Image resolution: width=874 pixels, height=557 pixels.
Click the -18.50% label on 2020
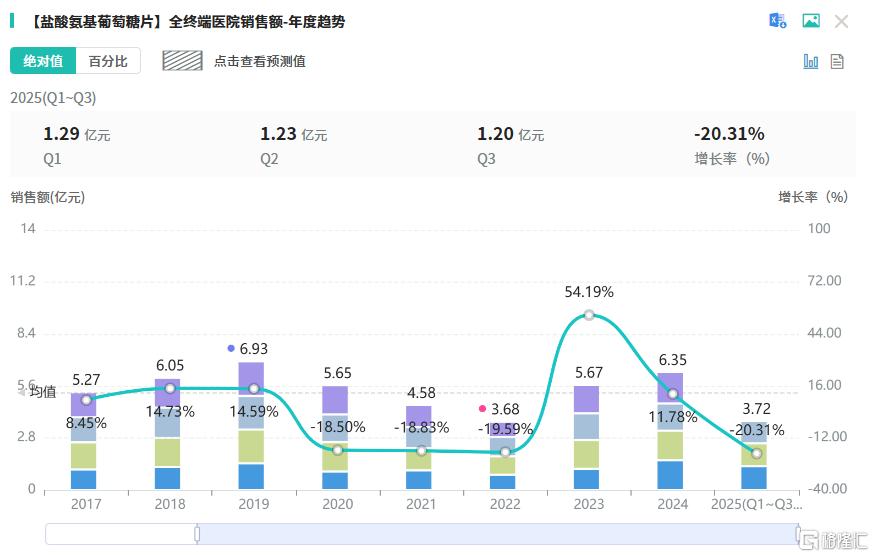tap(338, 427)
